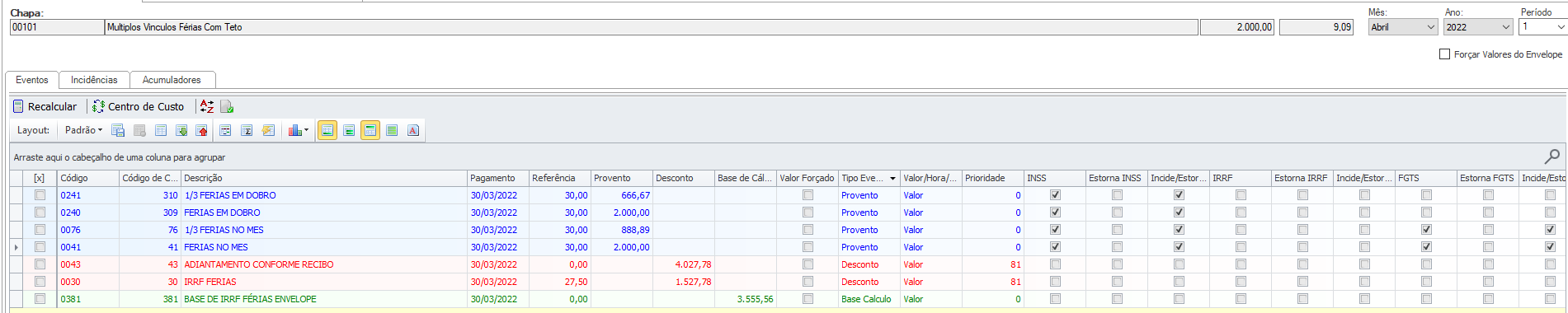Click the sigma summary footer icon
This screenshot has height=313, width=1568.
[x=247, y=130]
